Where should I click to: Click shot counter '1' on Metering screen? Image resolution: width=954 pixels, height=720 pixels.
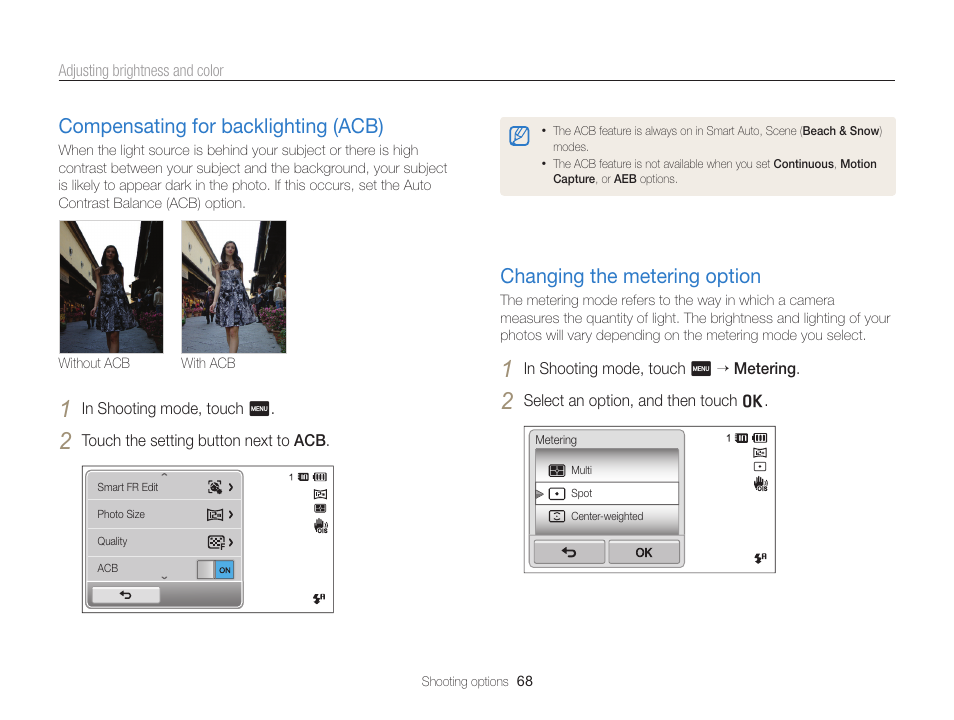pos(728,438)
